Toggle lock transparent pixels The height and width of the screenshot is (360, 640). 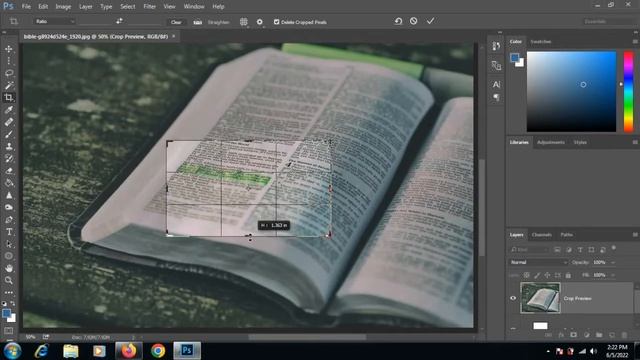[527, 276]
